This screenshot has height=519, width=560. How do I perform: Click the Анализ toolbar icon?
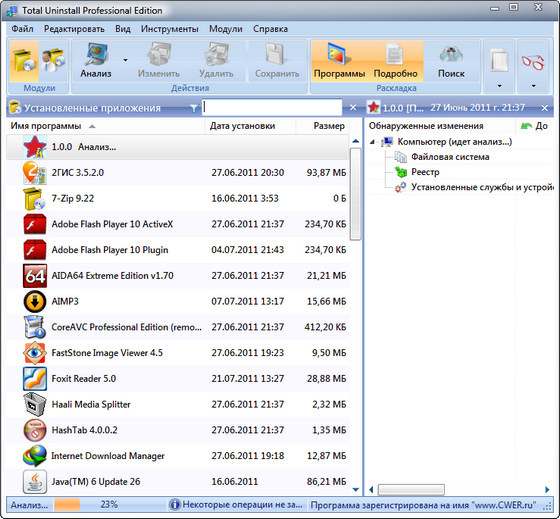[x=96, y=60]
